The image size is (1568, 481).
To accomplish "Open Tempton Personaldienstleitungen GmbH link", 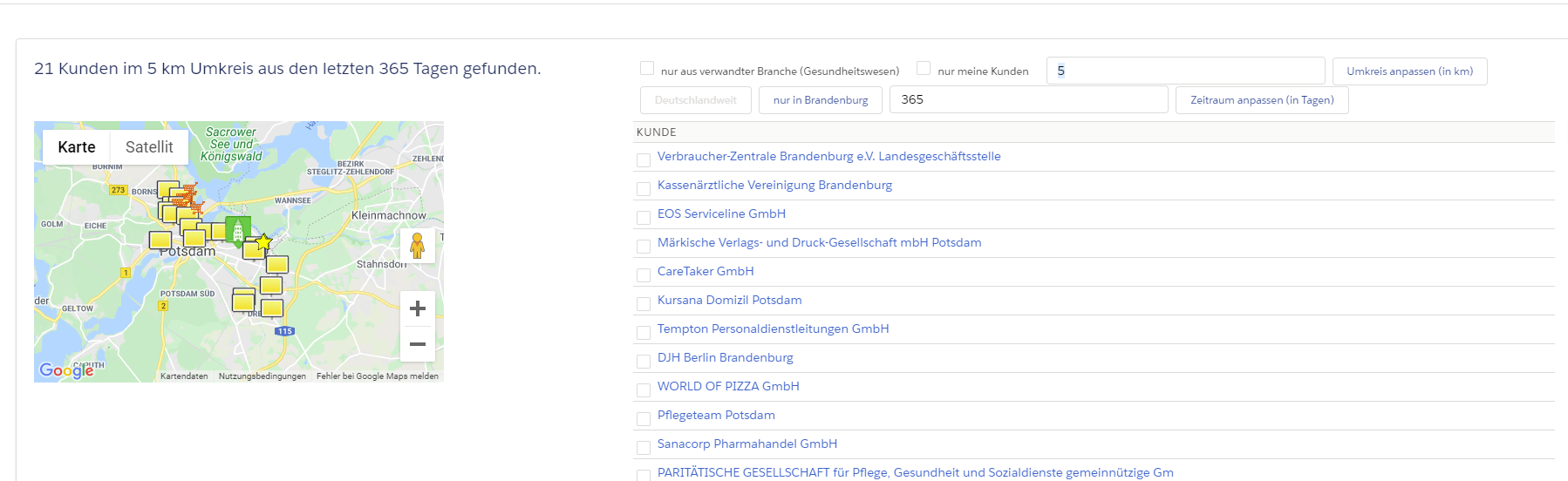I will 774,329.
